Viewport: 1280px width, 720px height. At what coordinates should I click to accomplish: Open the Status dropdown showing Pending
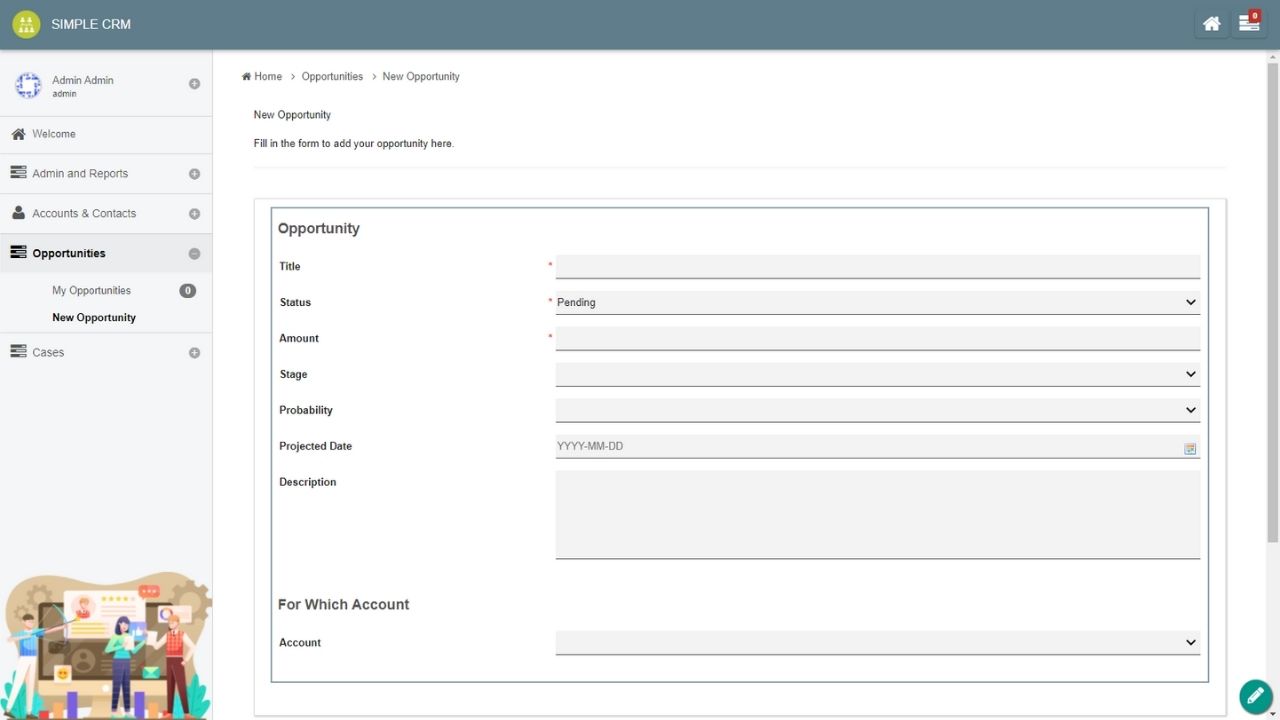click(877, 302)
